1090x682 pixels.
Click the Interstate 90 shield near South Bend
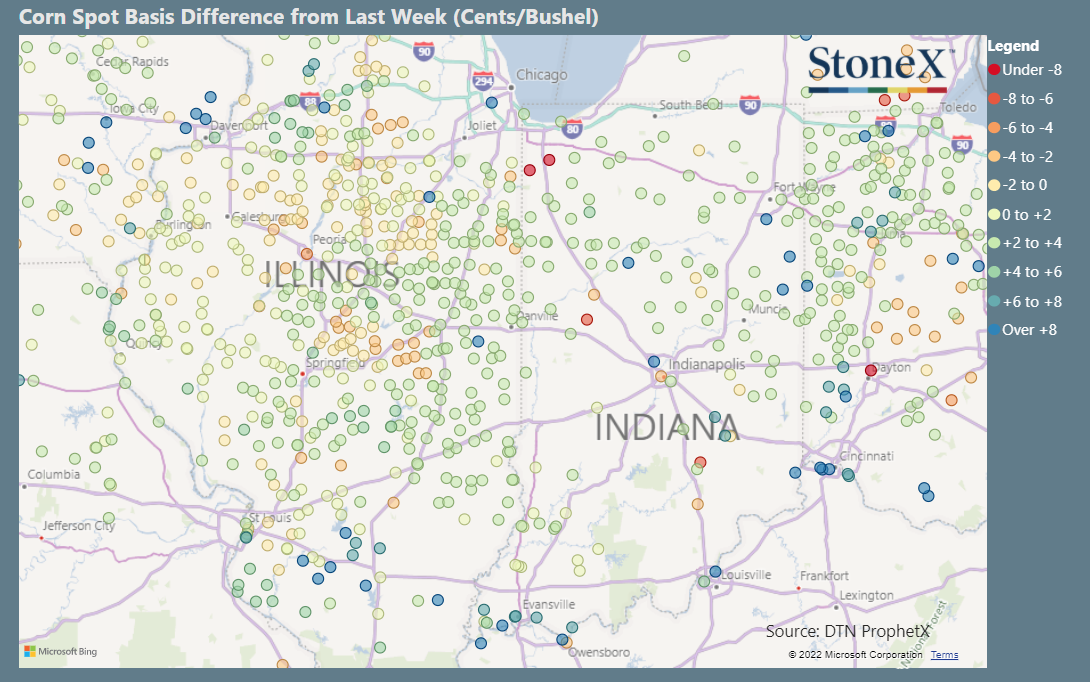[749, 105]
